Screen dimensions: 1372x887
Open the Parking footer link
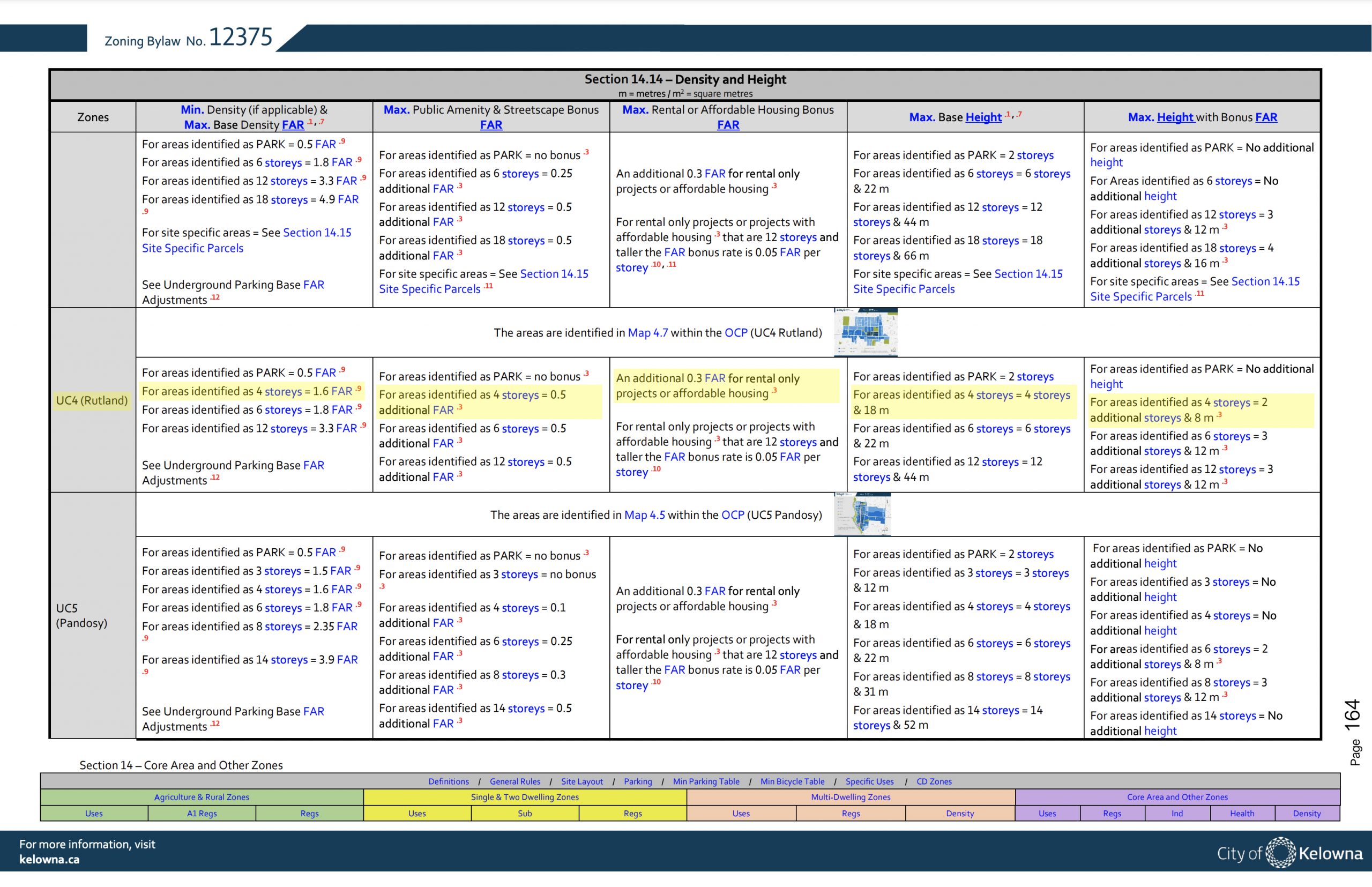pos(638,781)
